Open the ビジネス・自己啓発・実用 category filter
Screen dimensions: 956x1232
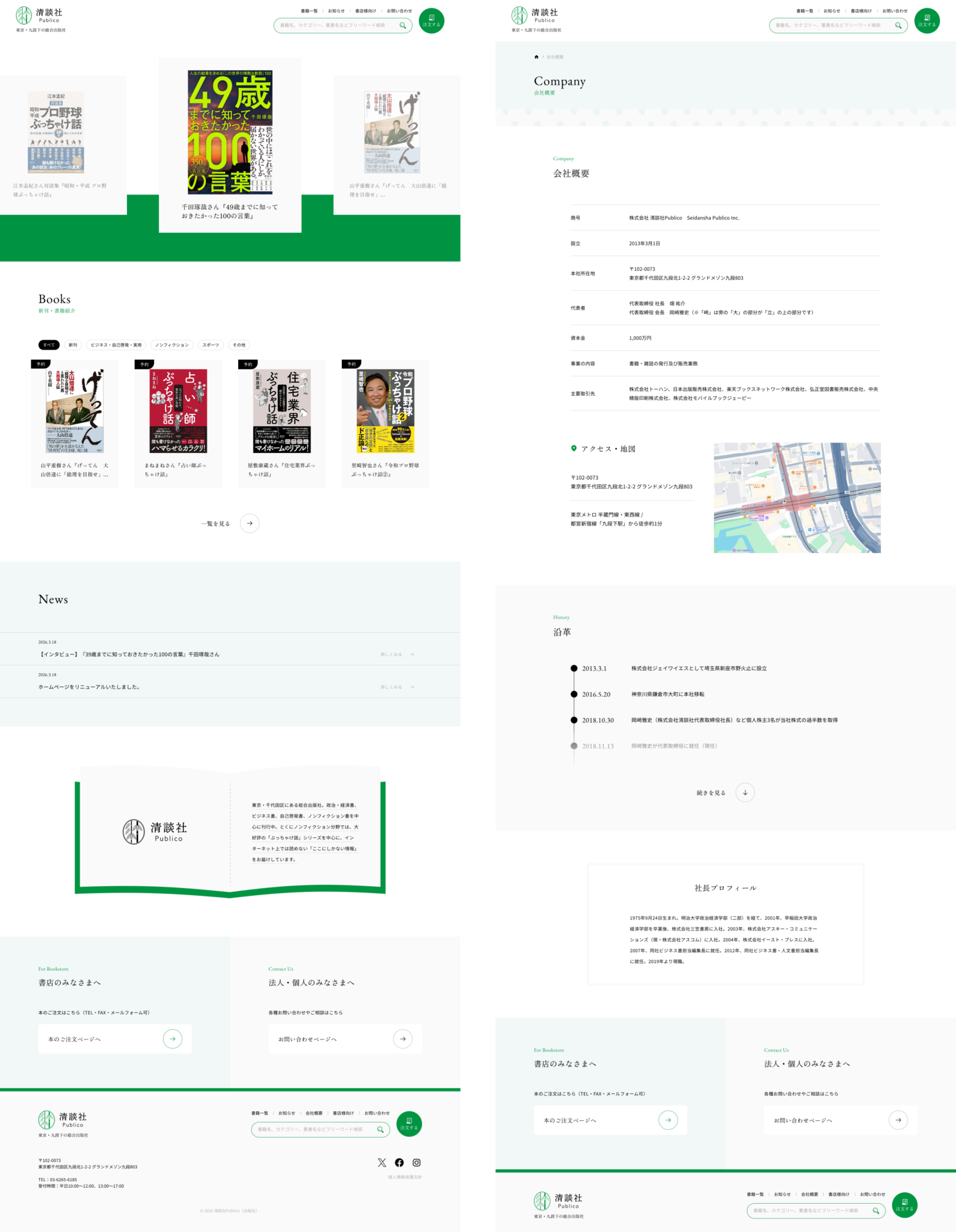point(116,345)
